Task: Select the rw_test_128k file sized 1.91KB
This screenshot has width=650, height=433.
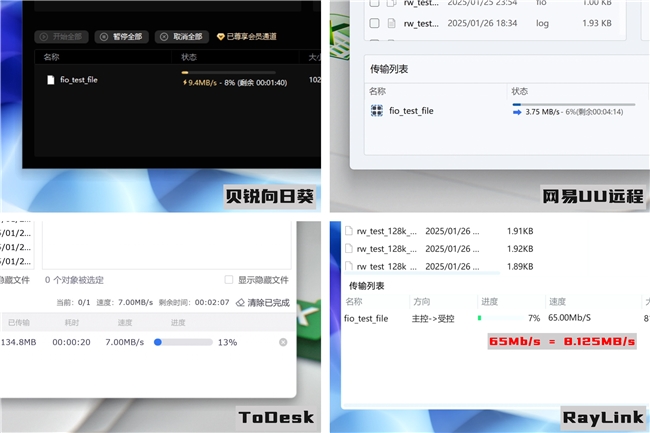Action: click(x=387, y=231)
